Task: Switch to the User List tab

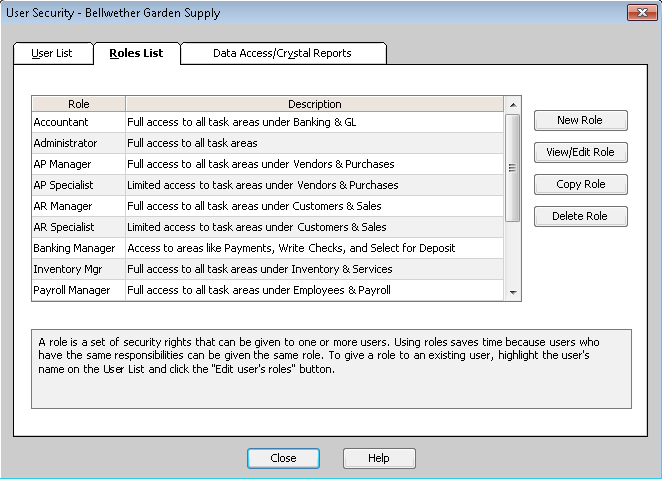Action: [52, 53]
